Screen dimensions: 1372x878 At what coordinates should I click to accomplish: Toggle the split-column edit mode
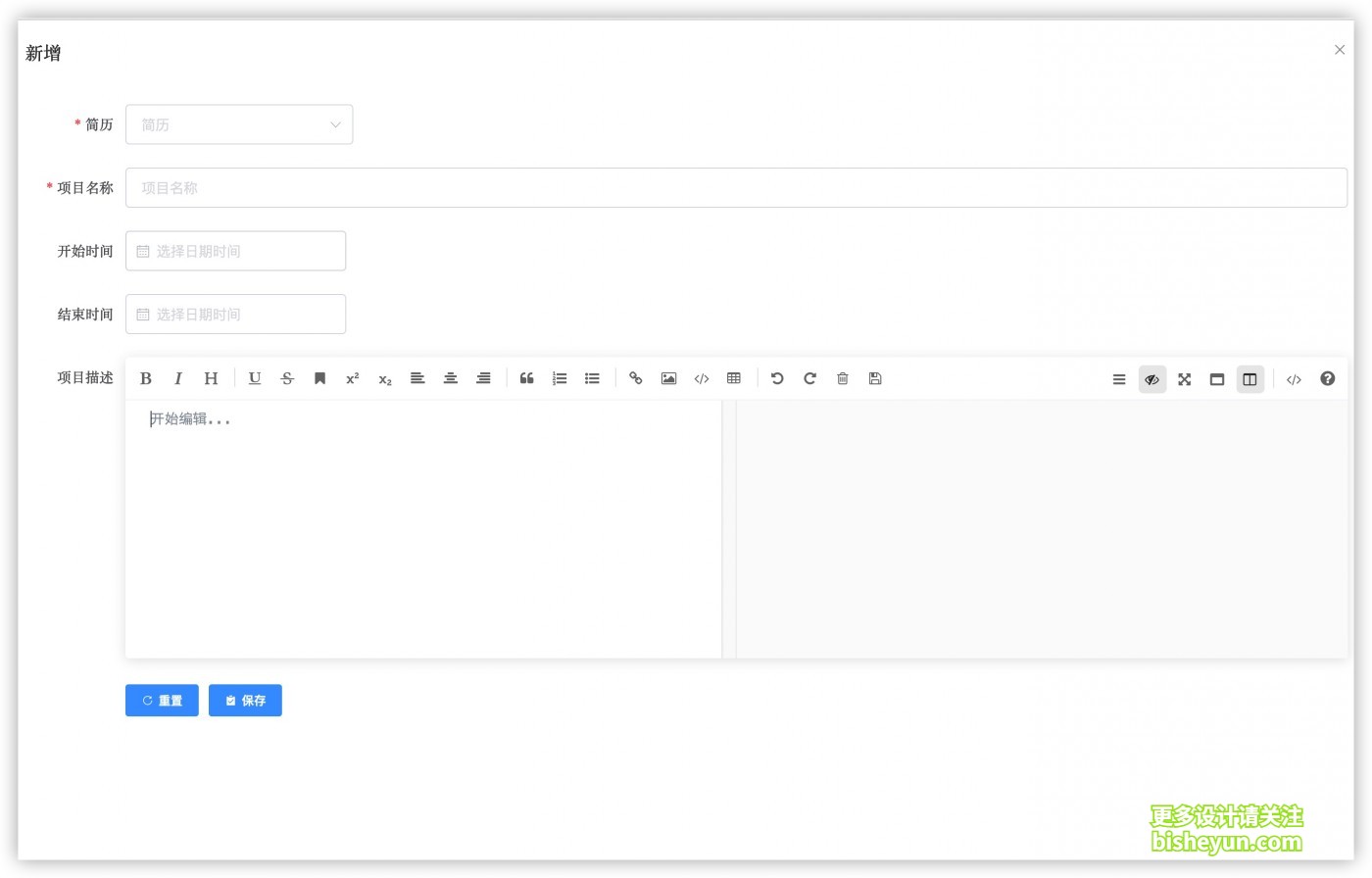point(1249,379)
